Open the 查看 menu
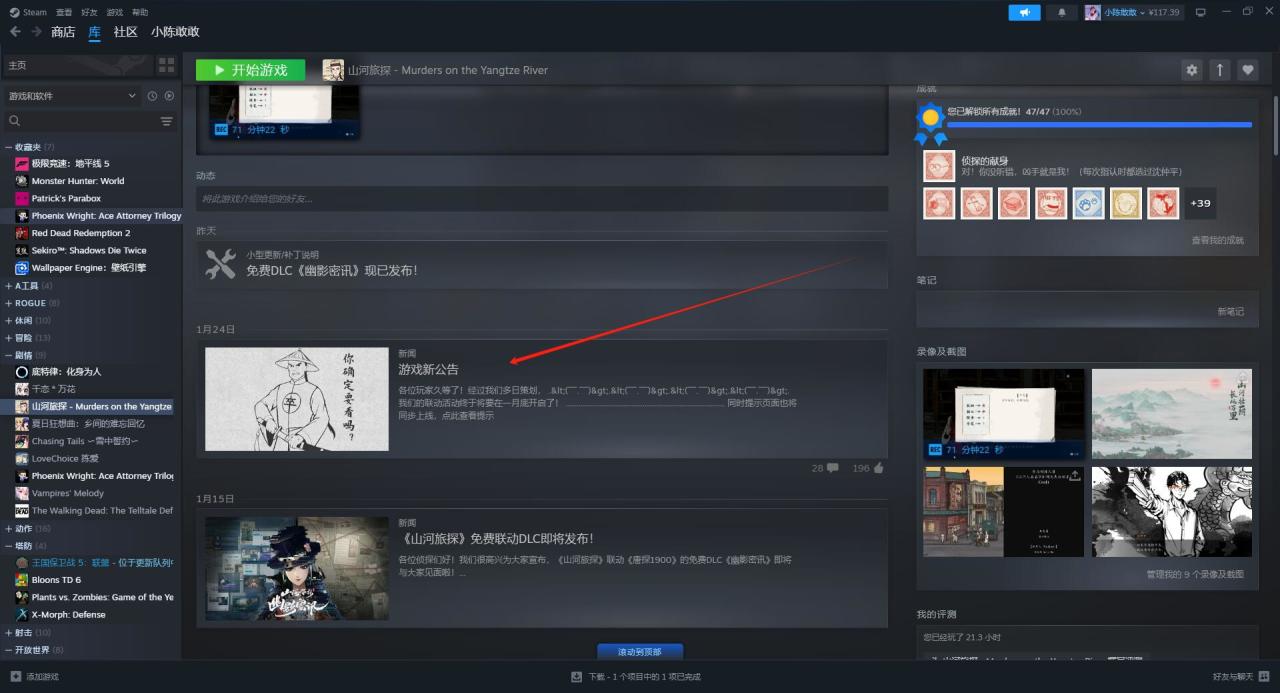 [x=64, y=12]
